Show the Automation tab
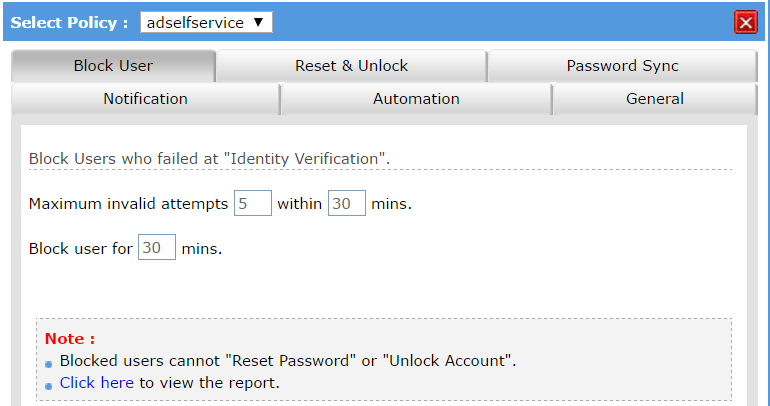Screen dimensions: 770x406 pos(416,99)
